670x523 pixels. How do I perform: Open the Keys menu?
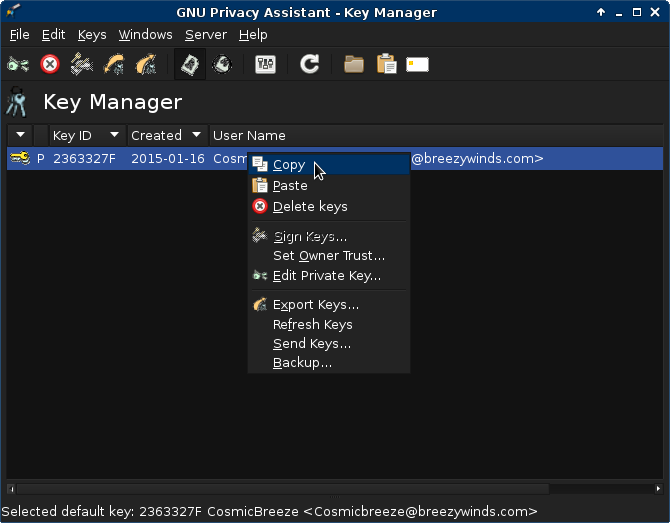click(92, 35)
